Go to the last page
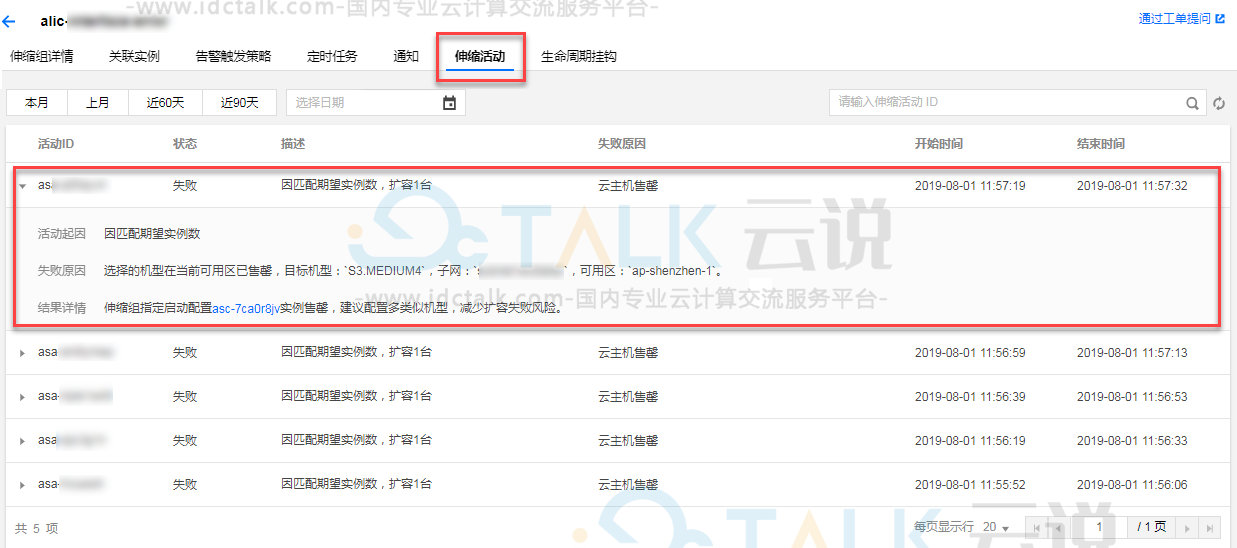Screen dimensions: 1237x548 (1210, 528)
